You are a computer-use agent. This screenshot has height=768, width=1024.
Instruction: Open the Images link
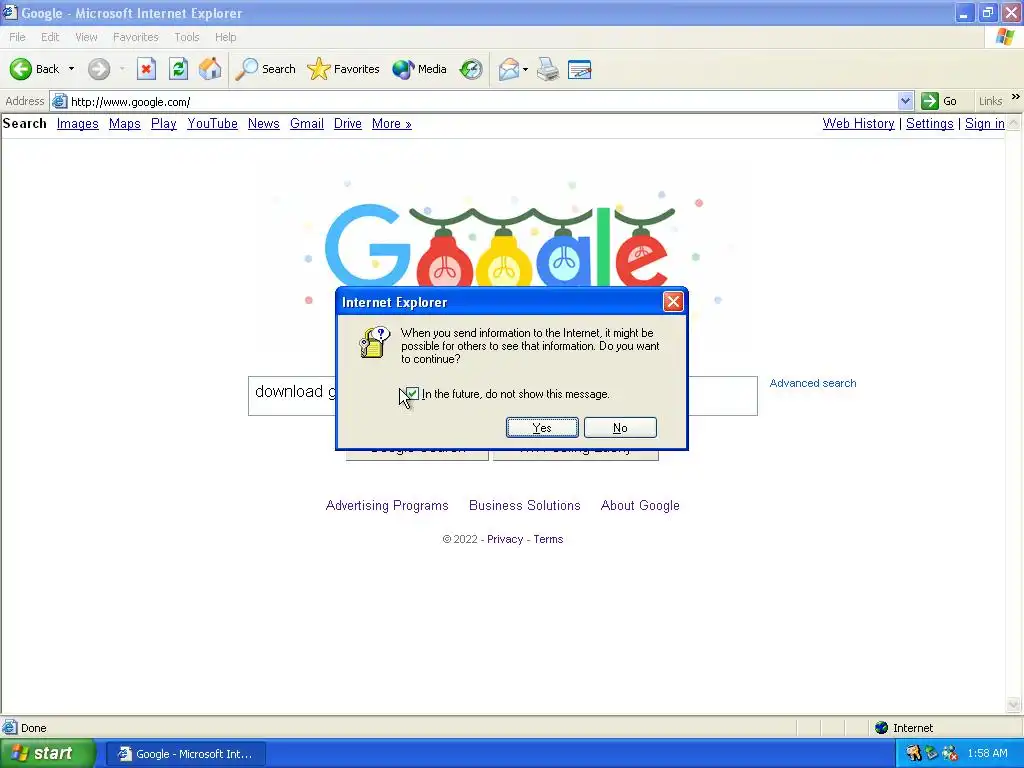point(78,123)
